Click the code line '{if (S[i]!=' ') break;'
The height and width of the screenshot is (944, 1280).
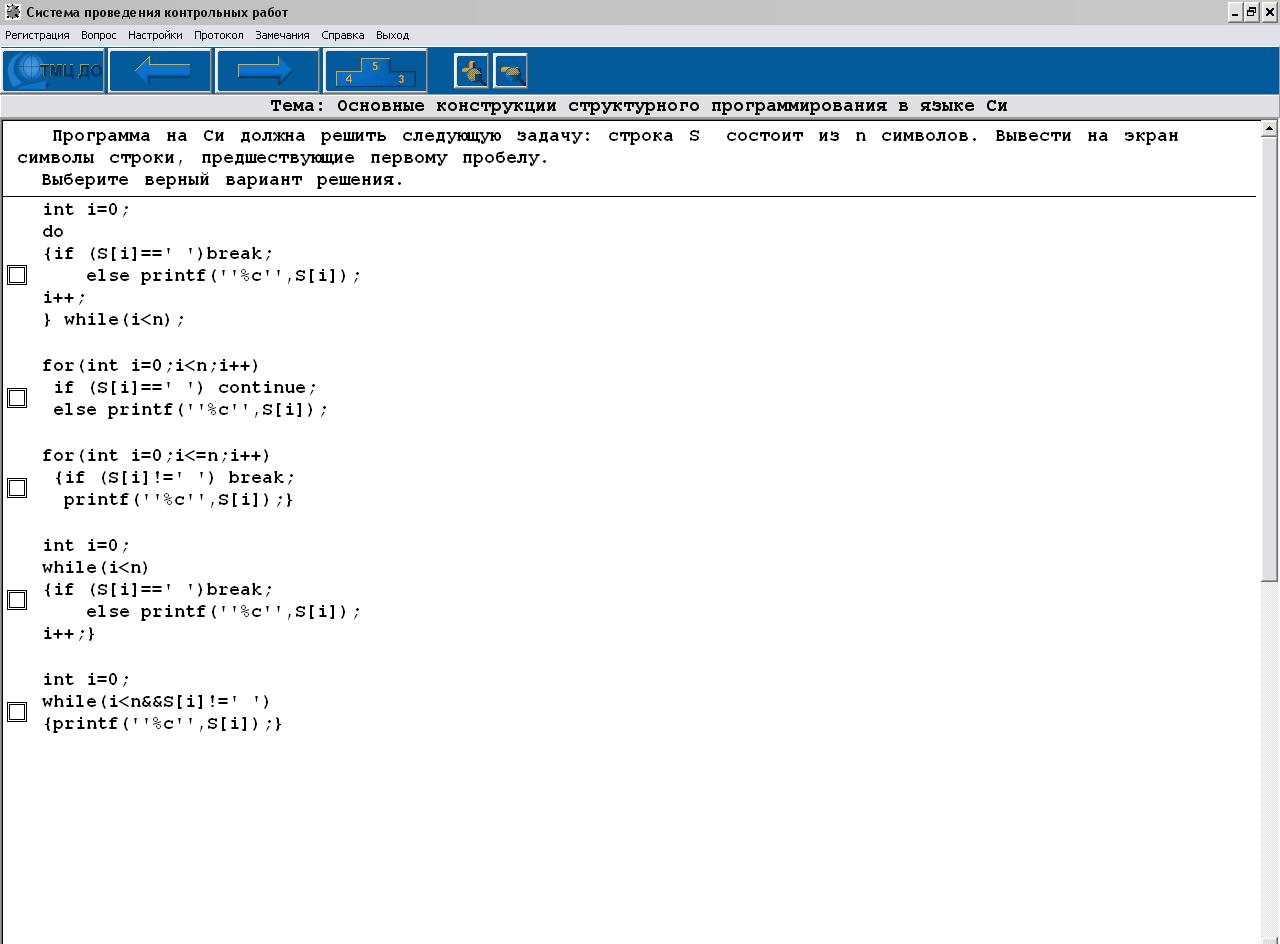click(x=175, y=478)
